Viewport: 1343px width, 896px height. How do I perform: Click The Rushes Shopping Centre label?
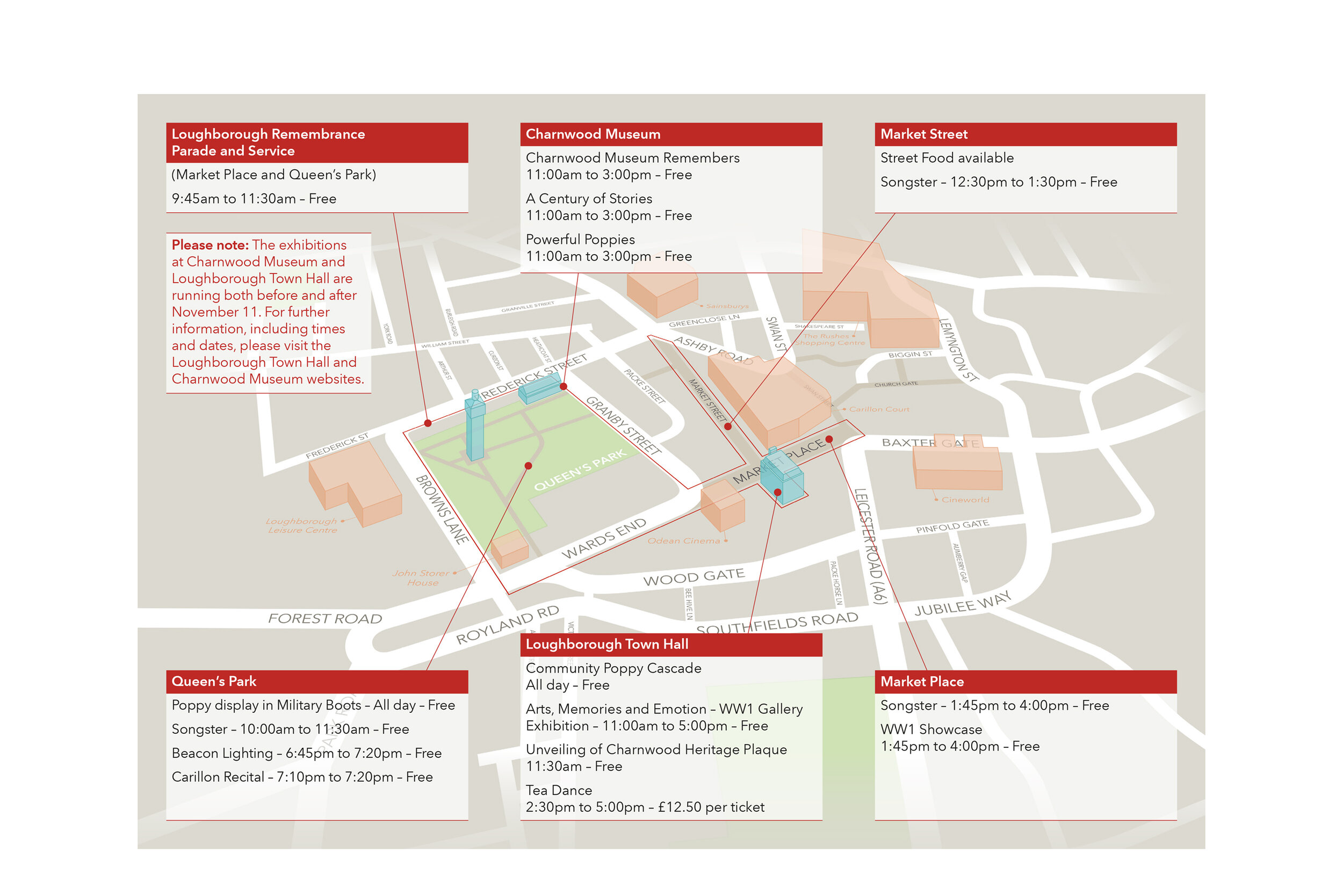[830, 339]
